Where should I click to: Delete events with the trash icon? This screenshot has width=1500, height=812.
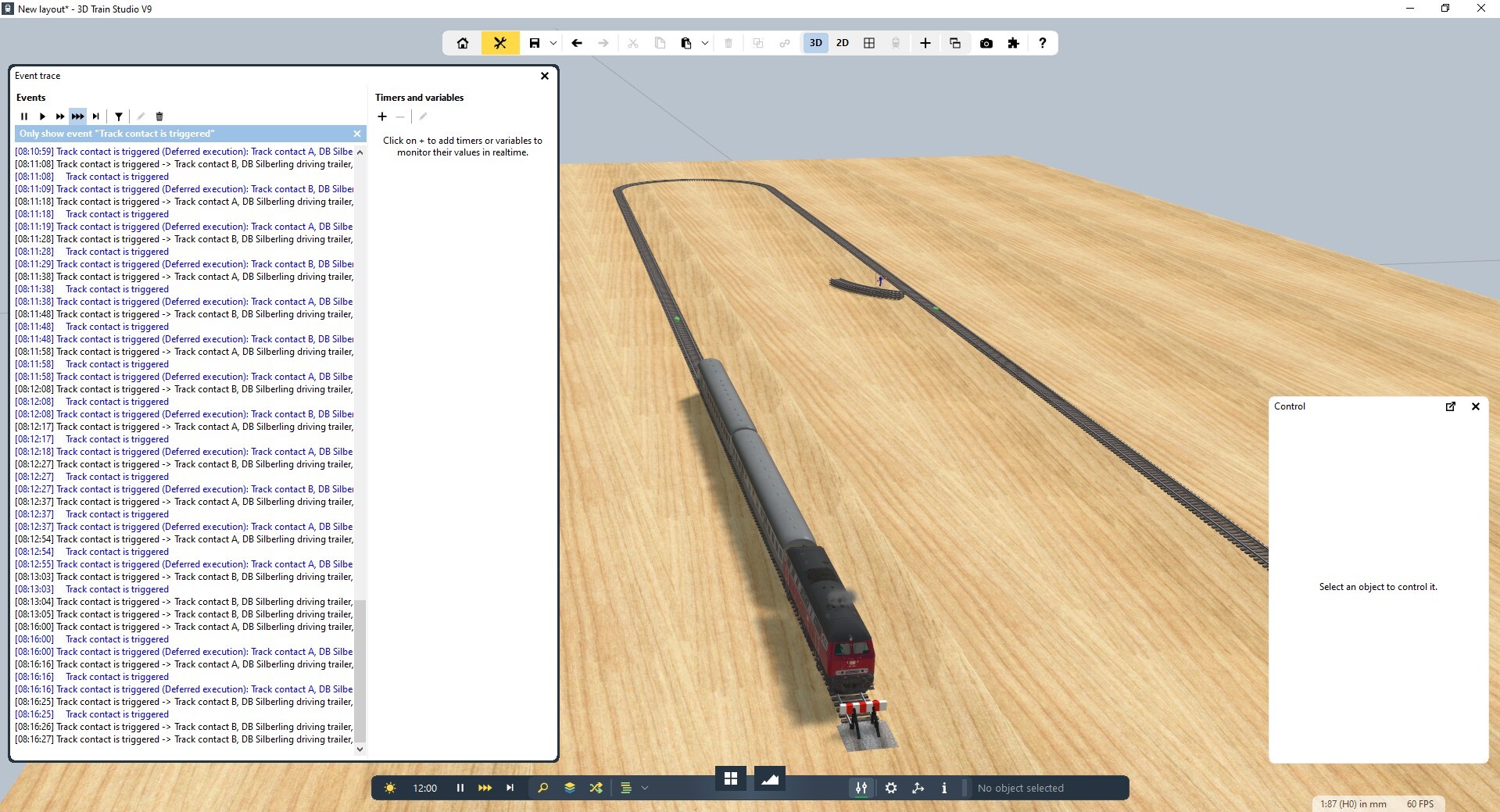pyautogui.click(x=159, y=116)
